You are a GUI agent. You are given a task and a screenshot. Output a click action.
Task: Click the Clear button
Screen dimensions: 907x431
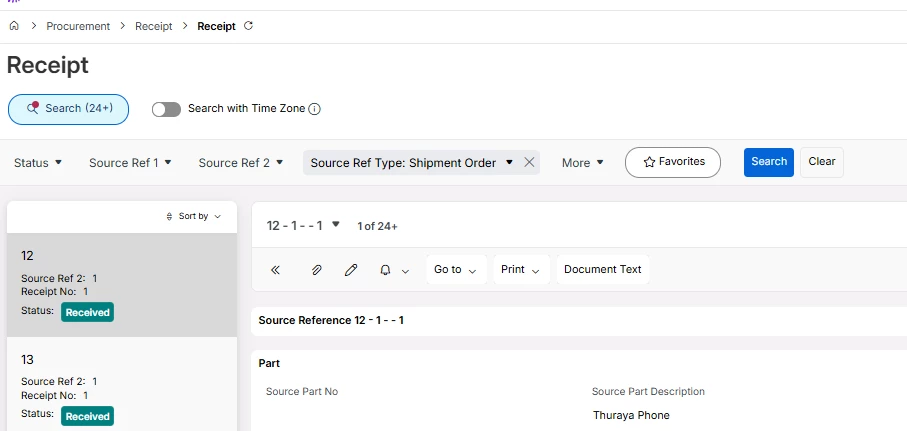pyautogui.click(x=821, y=162)
